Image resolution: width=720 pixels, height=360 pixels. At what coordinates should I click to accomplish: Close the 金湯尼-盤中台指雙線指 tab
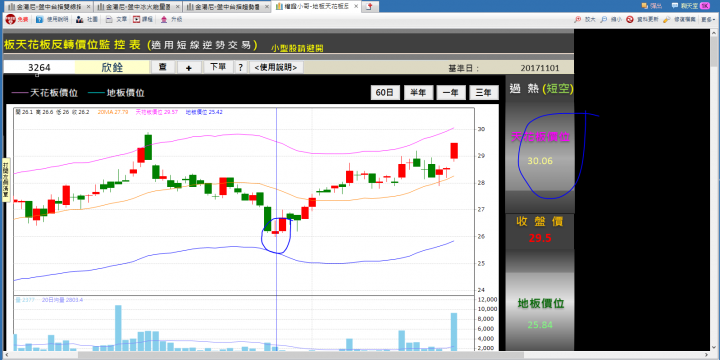point(88,7)
